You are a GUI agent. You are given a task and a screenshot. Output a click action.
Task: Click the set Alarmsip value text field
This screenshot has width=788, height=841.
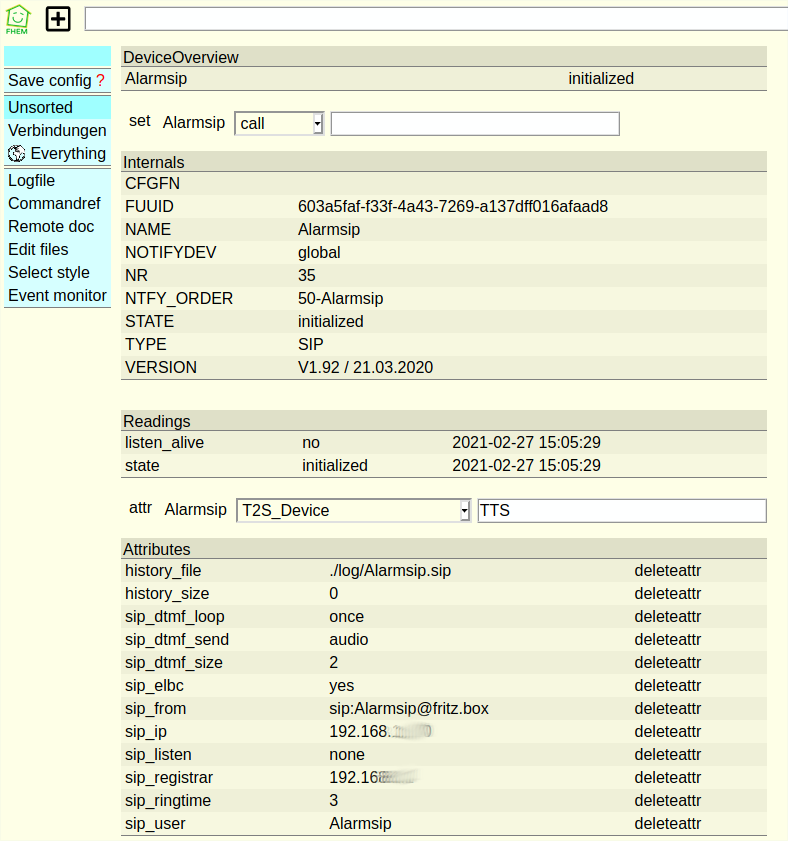(x=475, y=123)
